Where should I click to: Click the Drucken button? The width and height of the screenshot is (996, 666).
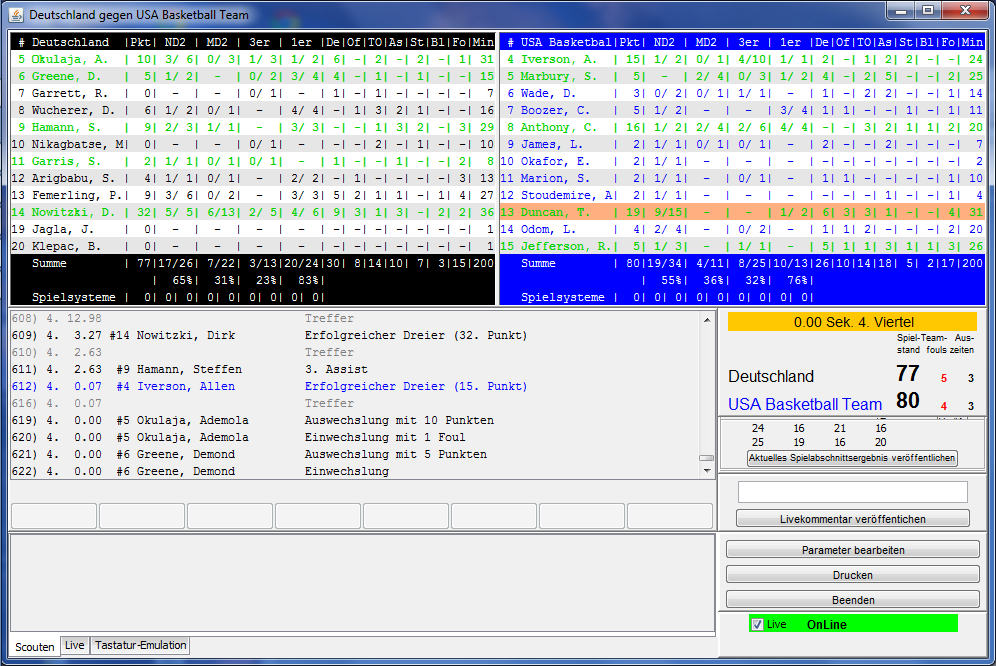(852, 574)
